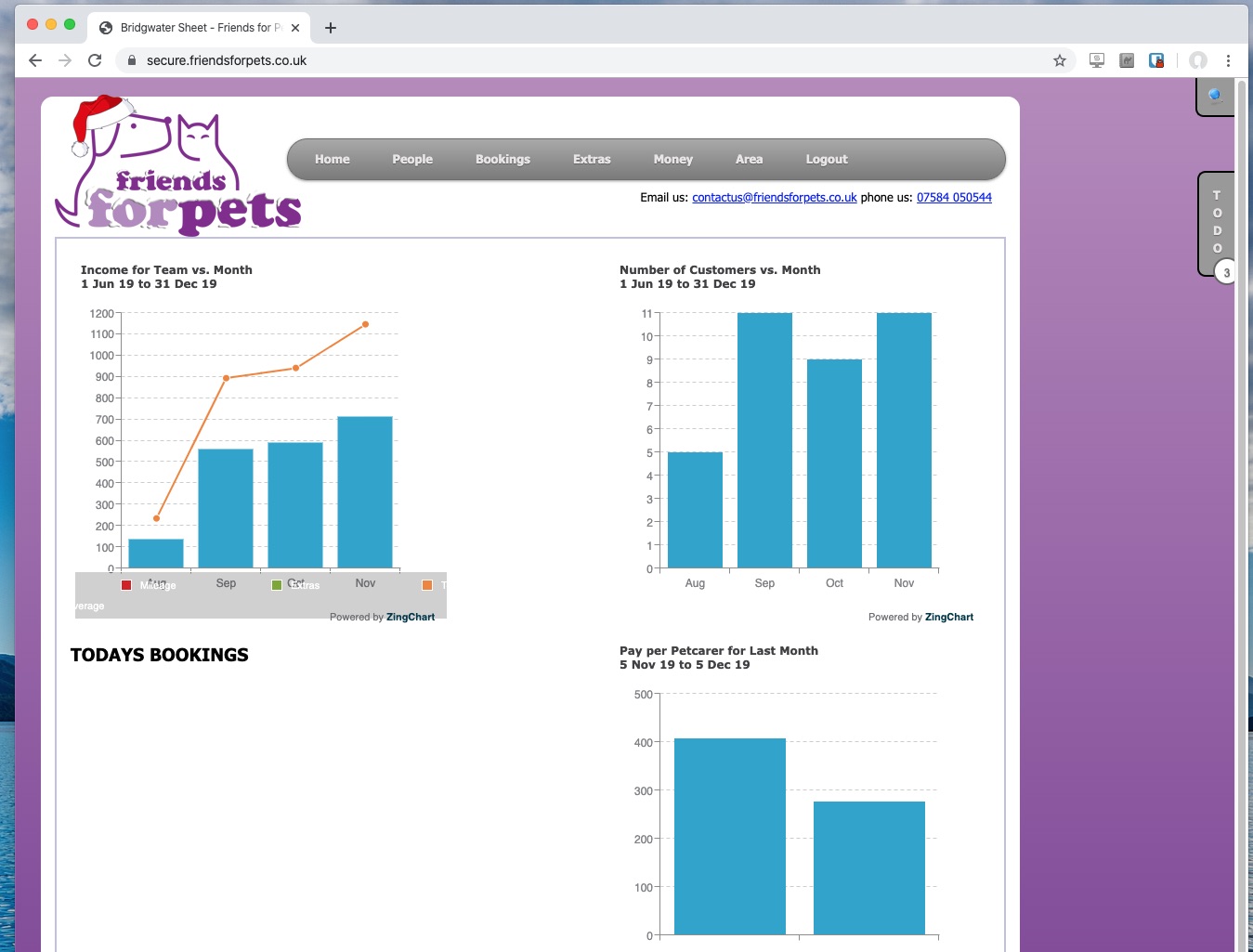Click the 'Income for Team vs. Month' title
Viewport: 1253px width, 952px height.
click(166, 270)
